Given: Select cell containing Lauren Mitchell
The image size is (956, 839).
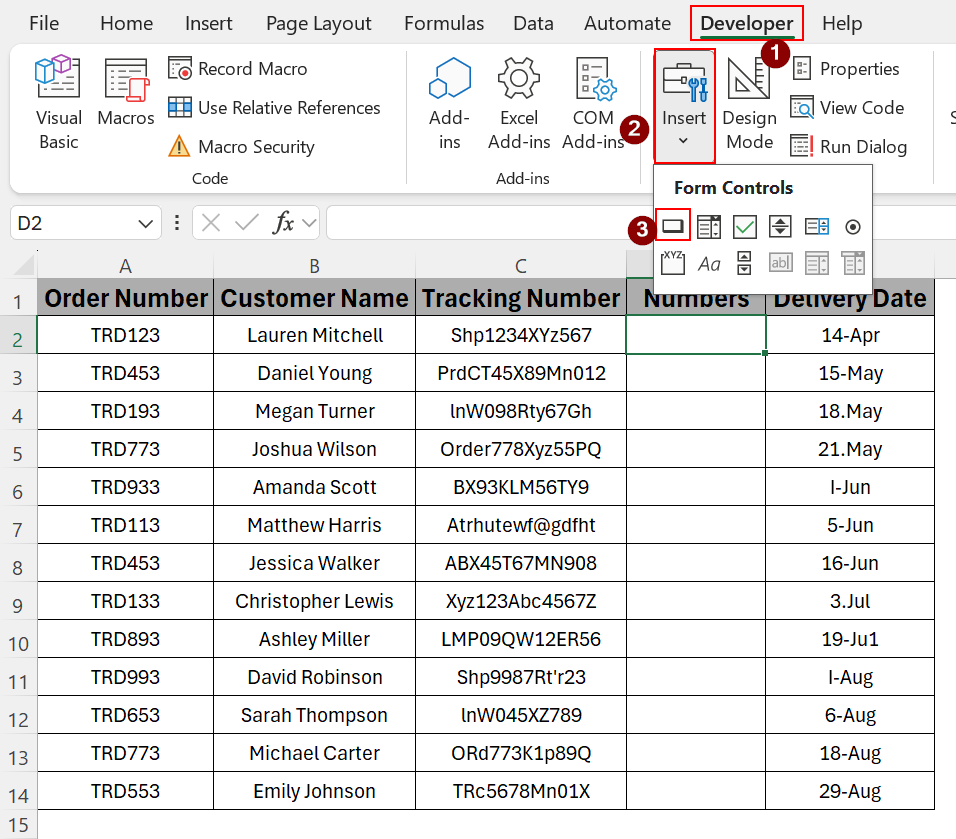Looking at the screenshot, I should pyautogui.click(x=314, y=335).
